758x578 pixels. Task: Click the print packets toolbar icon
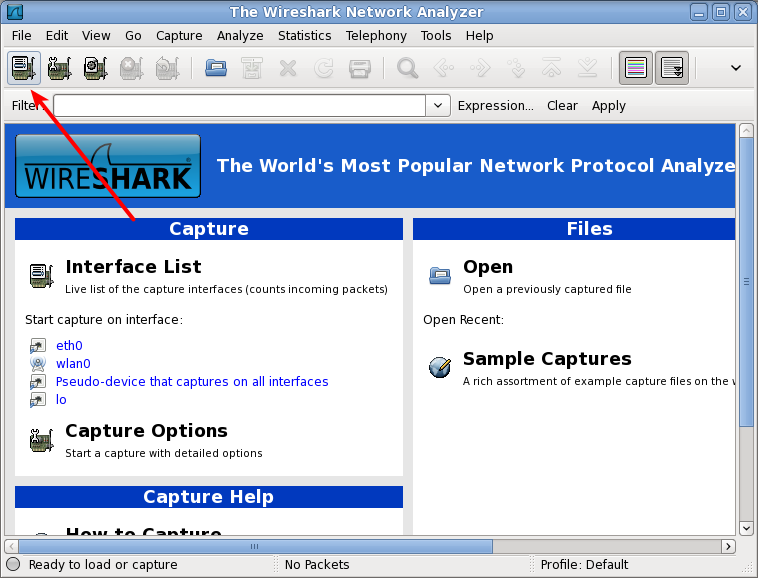(360, 68)
